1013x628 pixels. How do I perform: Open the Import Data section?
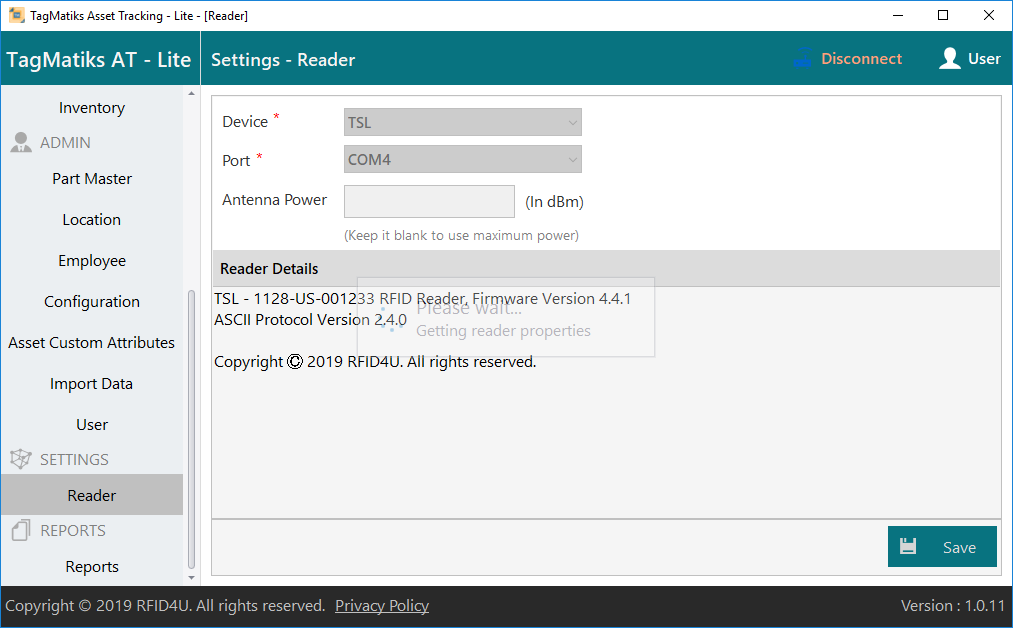[92, 384]
